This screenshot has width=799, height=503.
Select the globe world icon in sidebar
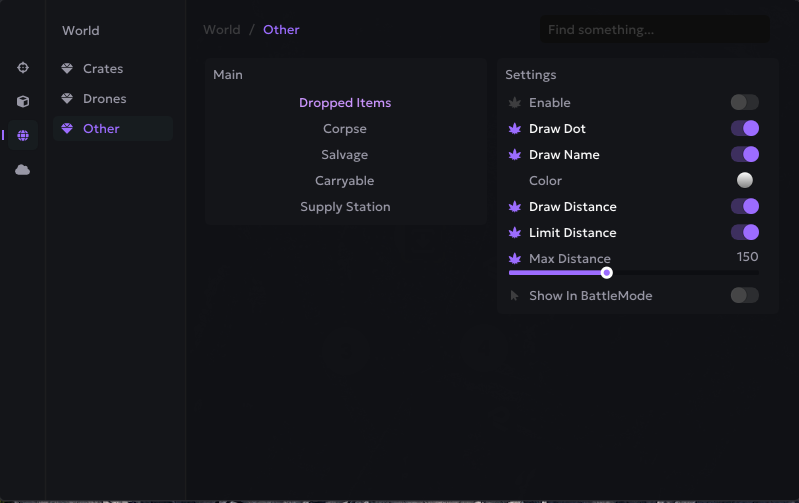point(23,135)
